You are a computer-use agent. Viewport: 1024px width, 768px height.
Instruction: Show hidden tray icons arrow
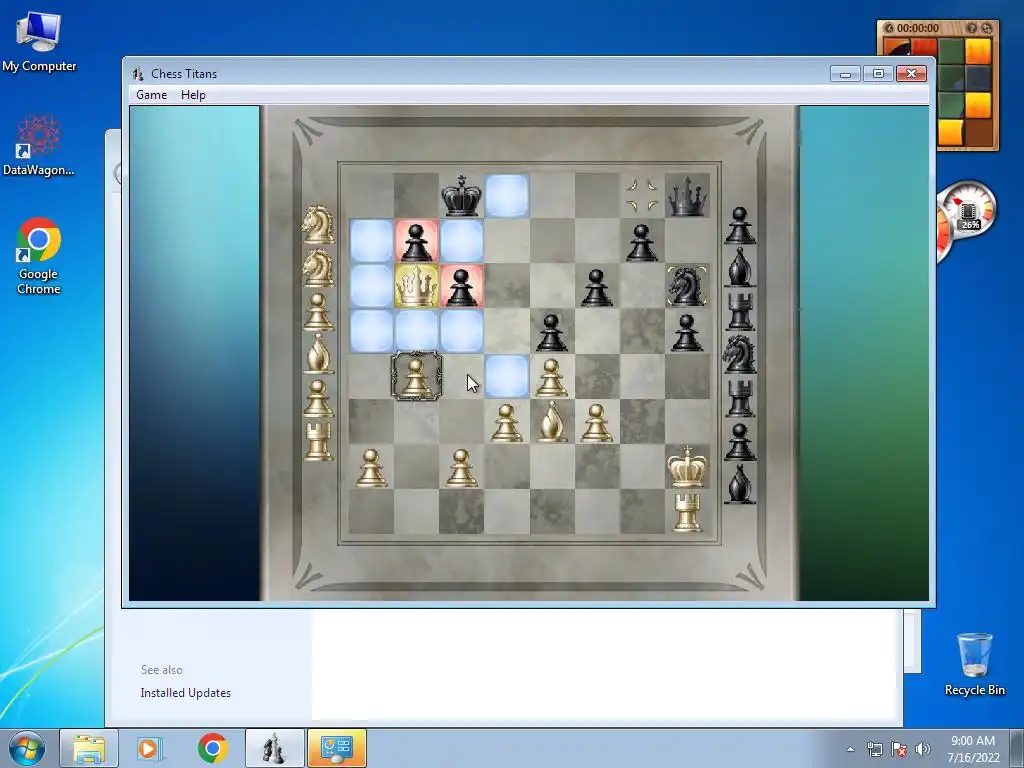tap(850, 749)
